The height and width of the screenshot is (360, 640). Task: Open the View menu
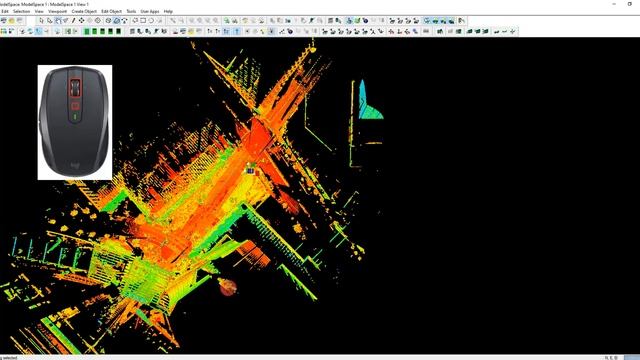click(39, 11)
